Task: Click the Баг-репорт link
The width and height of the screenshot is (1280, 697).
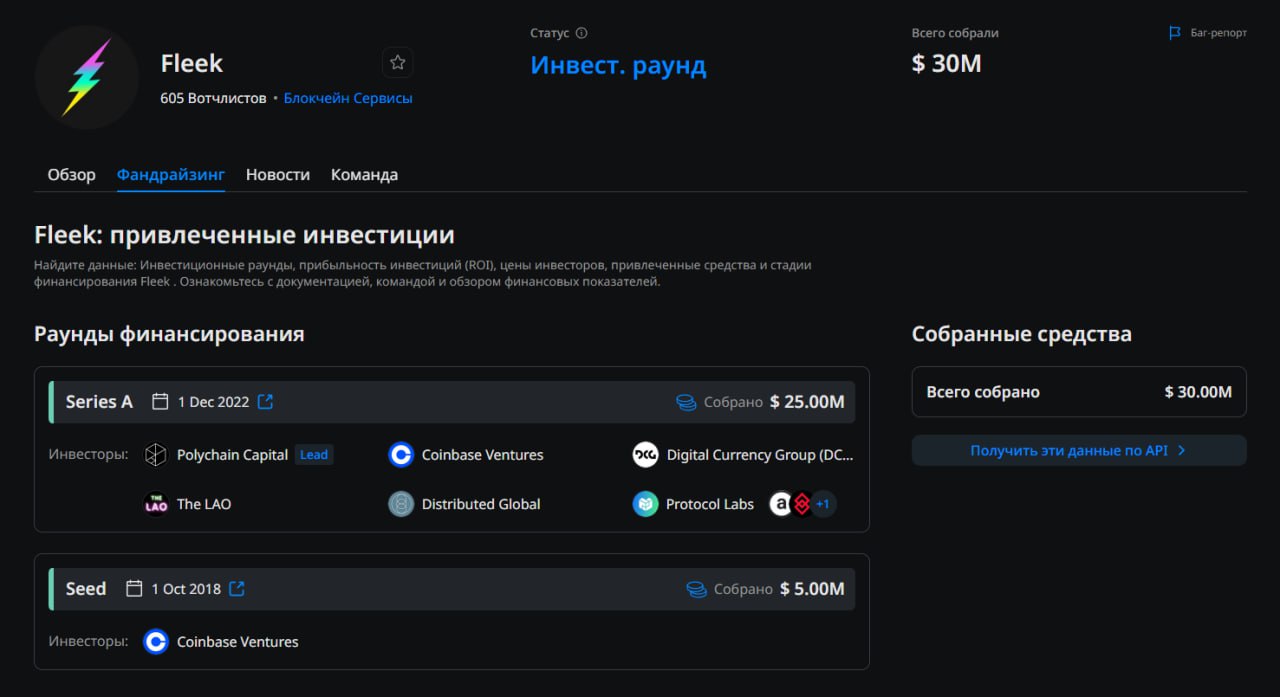Action: 1219,33
